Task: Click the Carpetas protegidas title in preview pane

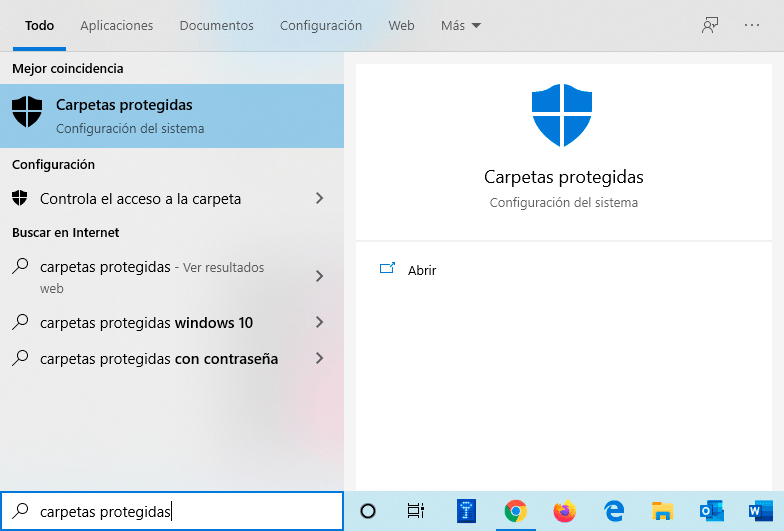Action: coord(564,178)
